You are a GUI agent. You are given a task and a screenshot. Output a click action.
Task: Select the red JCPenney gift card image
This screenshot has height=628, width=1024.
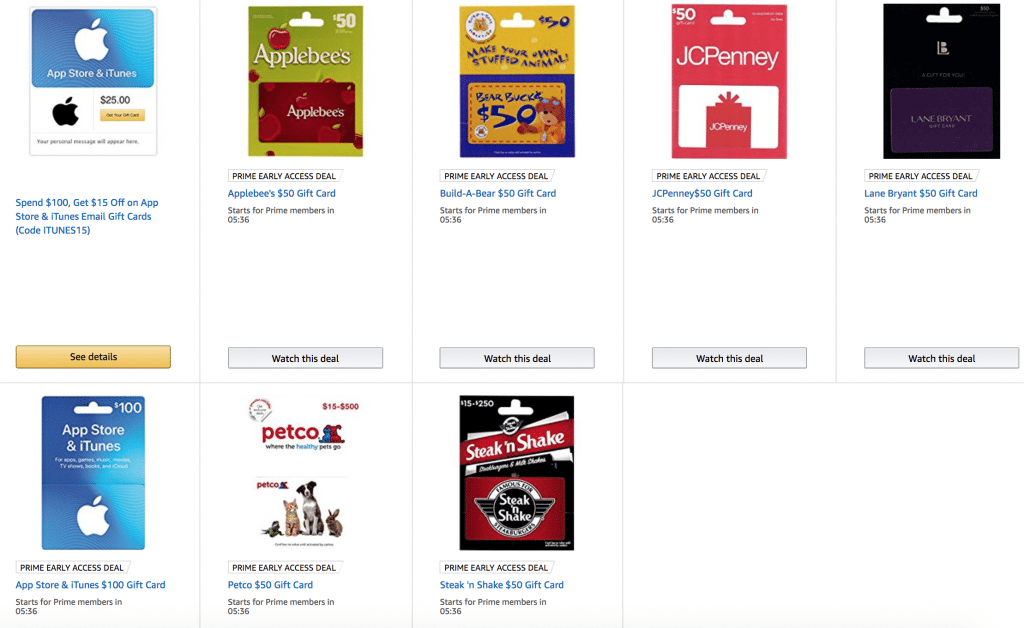(x=729, y=81)
